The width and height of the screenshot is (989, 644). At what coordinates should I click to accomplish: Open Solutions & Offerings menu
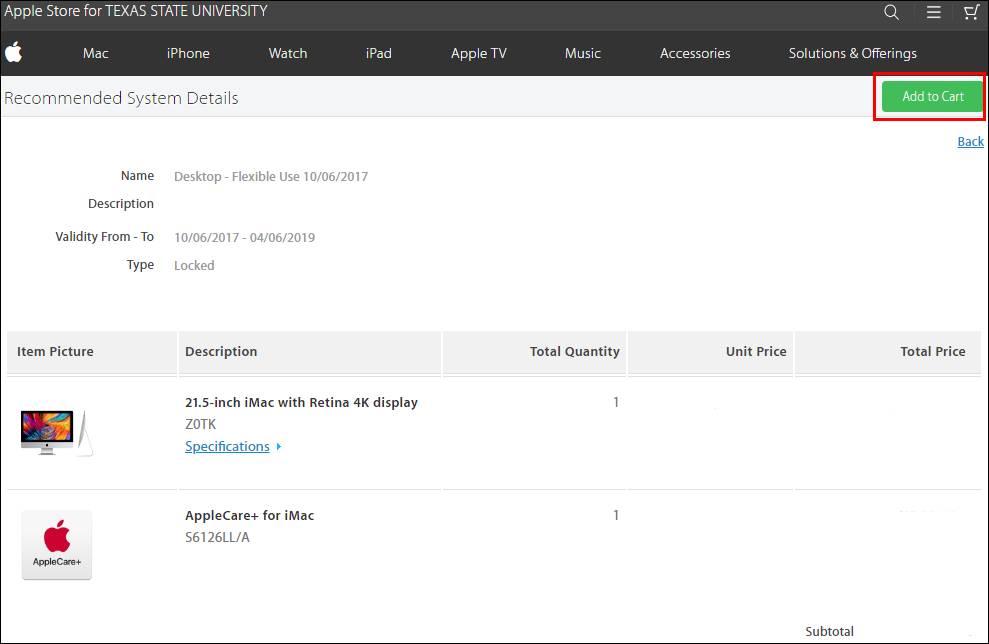[853, 54]
